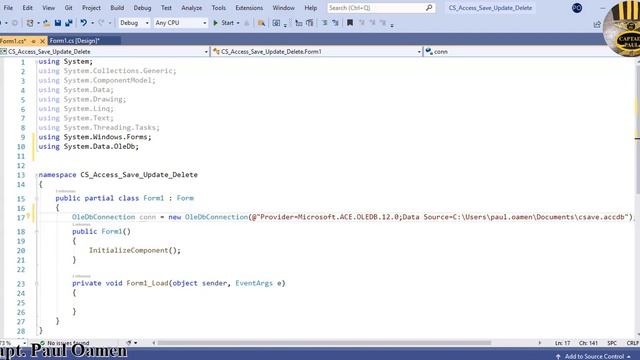
Task: Click the 'Ln: 17' status indicator
Action: point(562,343)
